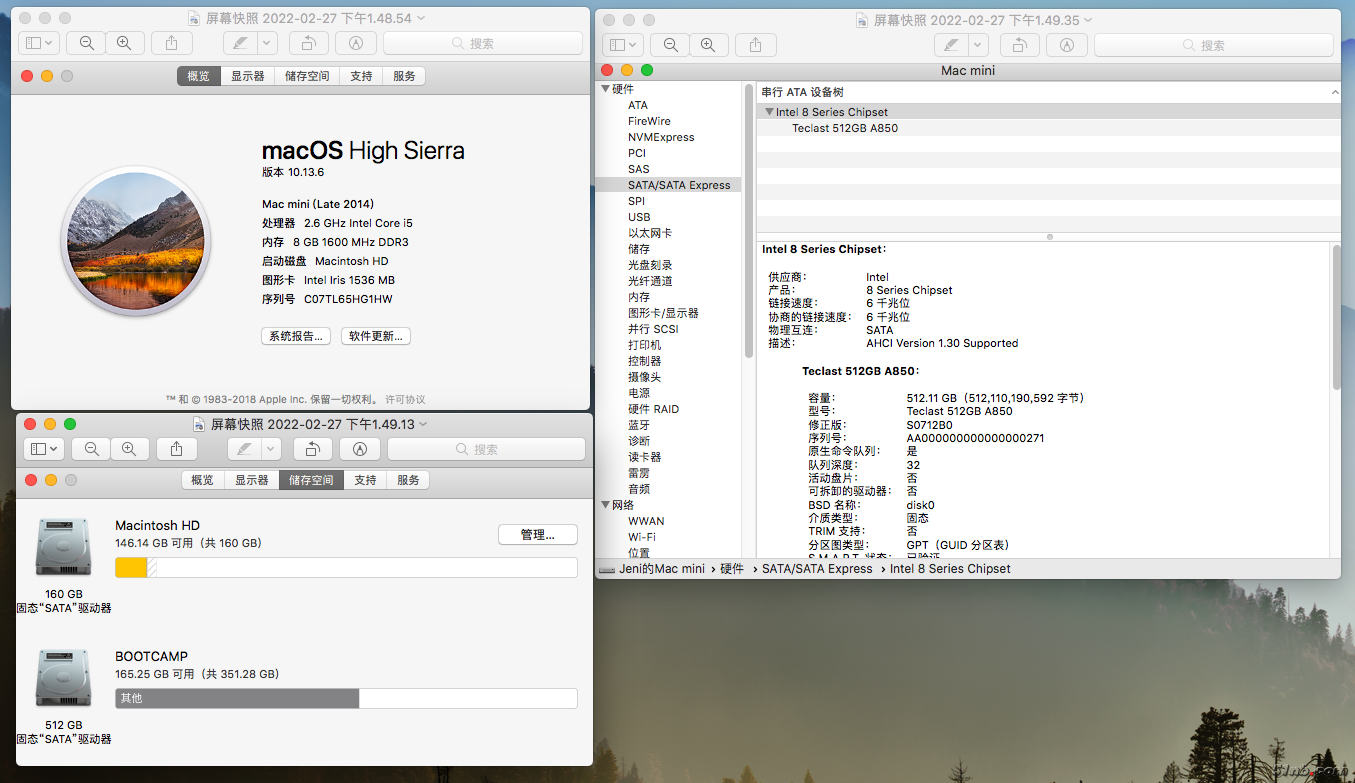Open the sidebar view menu in the 1.48.54 window

pos(39,43)
